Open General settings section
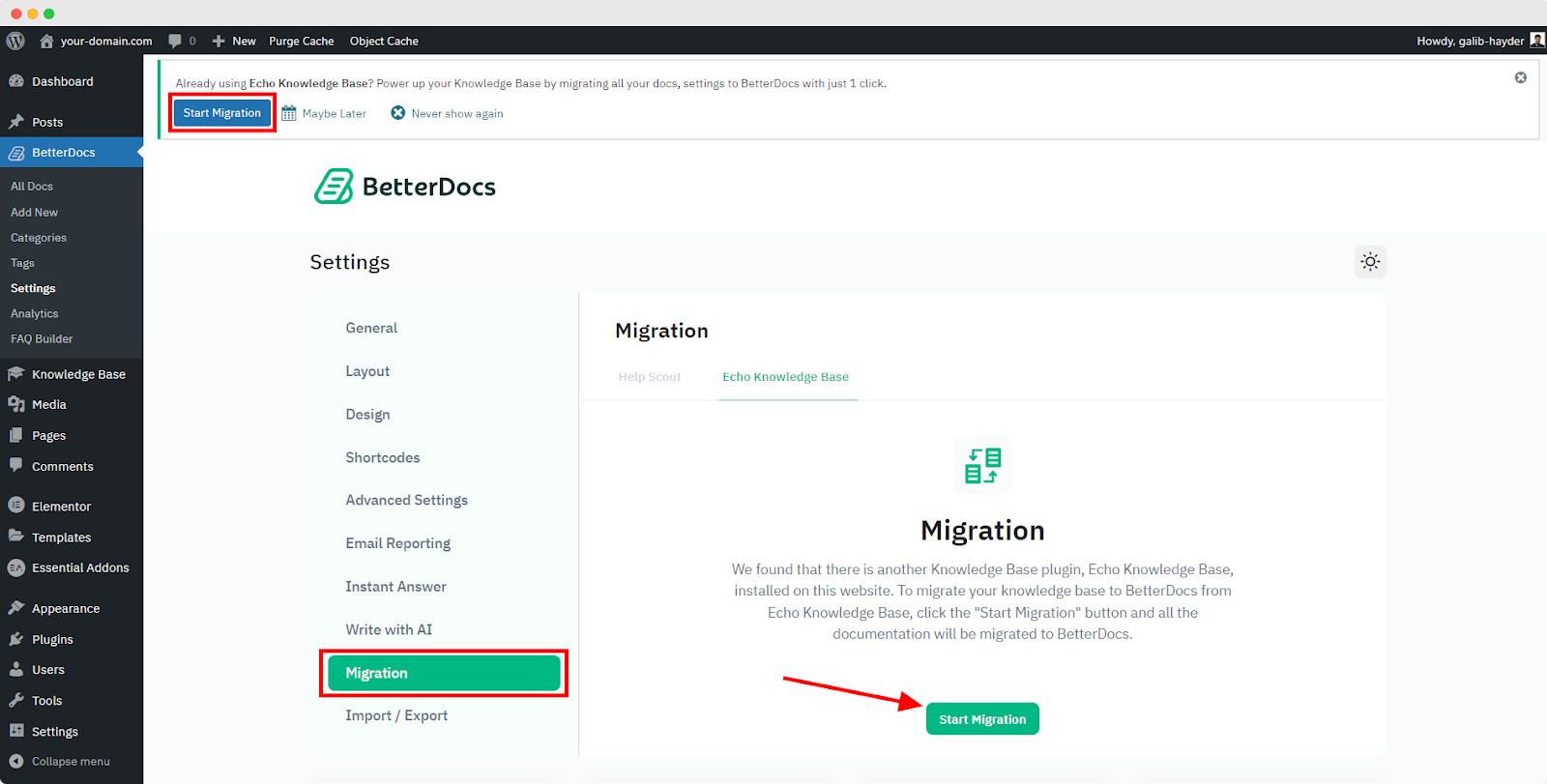Screen dimensions: 1547x784 [371, 328]
